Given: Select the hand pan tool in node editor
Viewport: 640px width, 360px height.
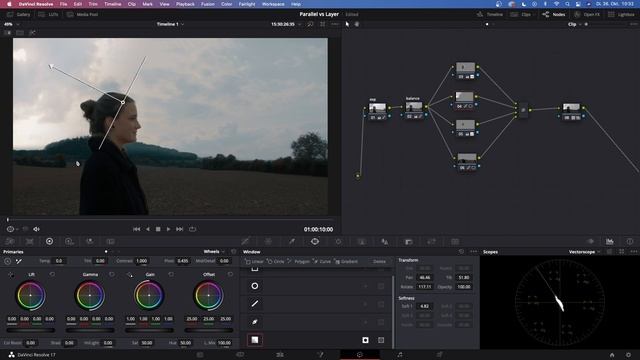Looking at the screenshot, I should (x=357, y=24).
